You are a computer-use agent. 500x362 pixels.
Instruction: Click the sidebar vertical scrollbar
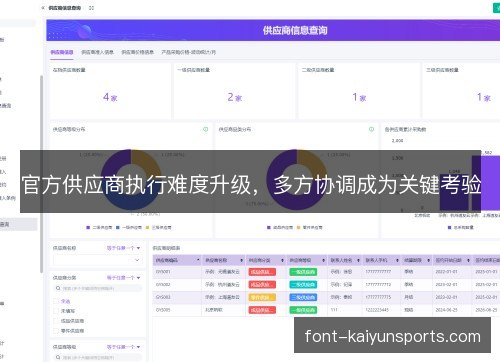pos(41,174)
